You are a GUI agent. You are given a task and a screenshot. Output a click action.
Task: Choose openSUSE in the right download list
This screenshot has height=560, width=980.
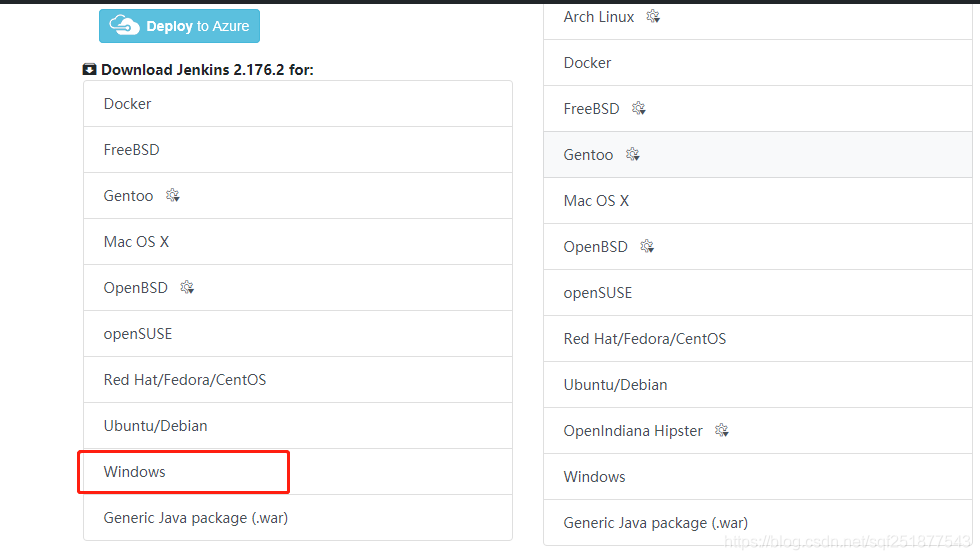pos(758,292)
